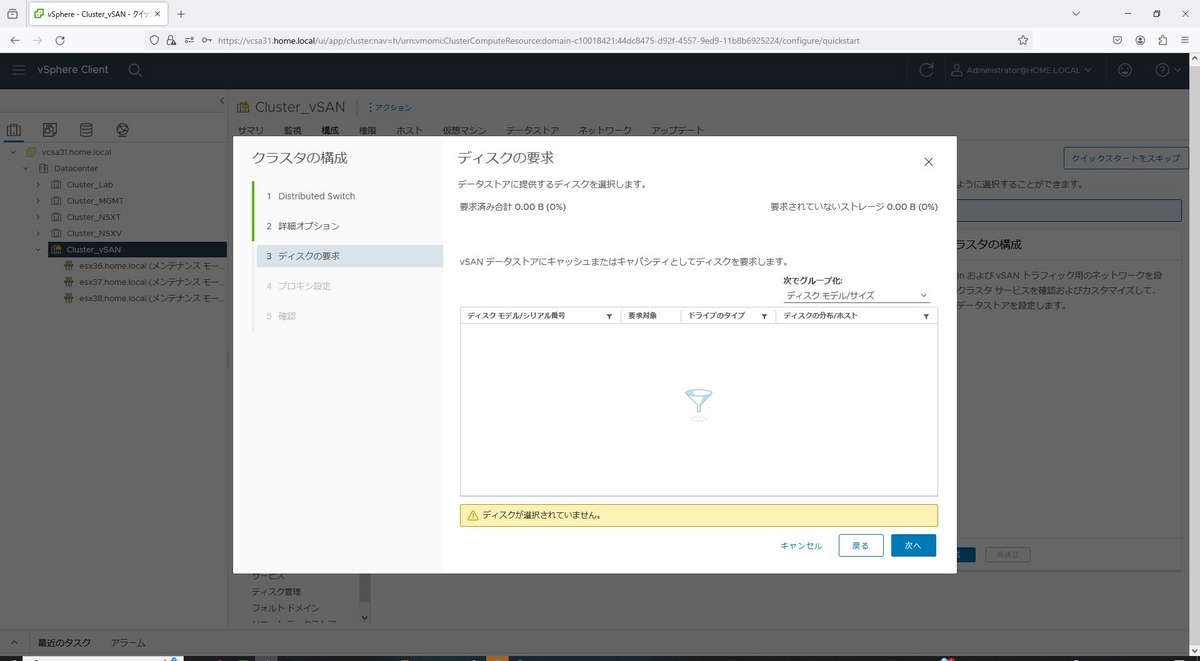Viewport: 1200px width, 661px height.
Task: Filter the ドライブのタイプ column
Action: tap(764, 316)
